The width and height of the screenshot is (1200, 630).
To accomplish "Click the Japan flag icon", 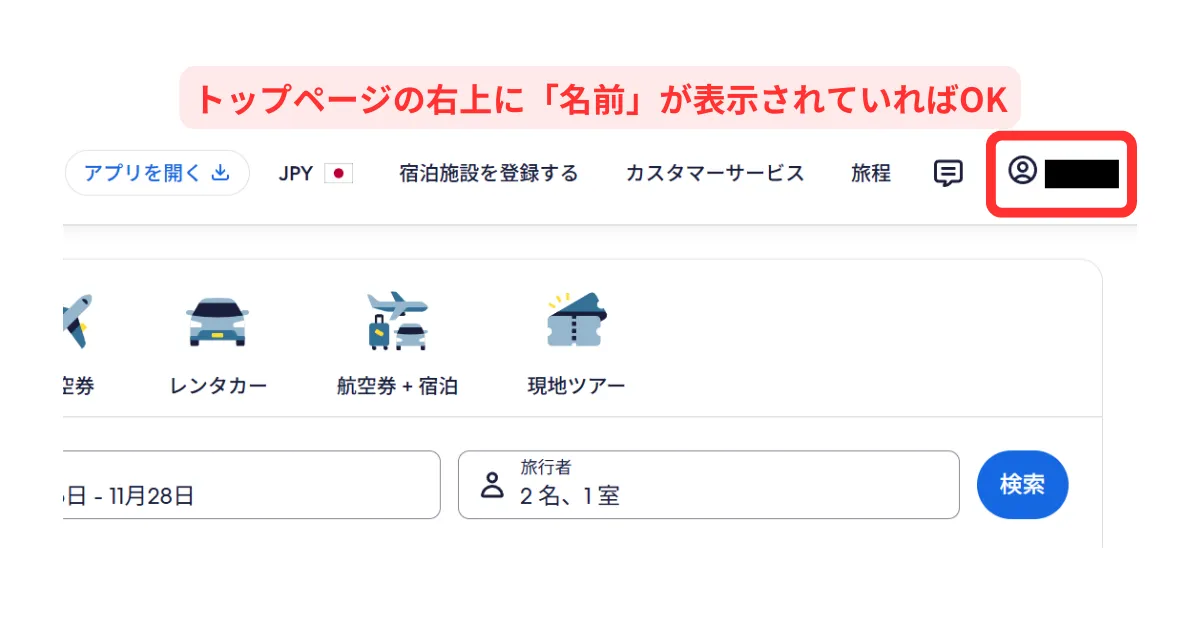I will [x=339, y=174].
